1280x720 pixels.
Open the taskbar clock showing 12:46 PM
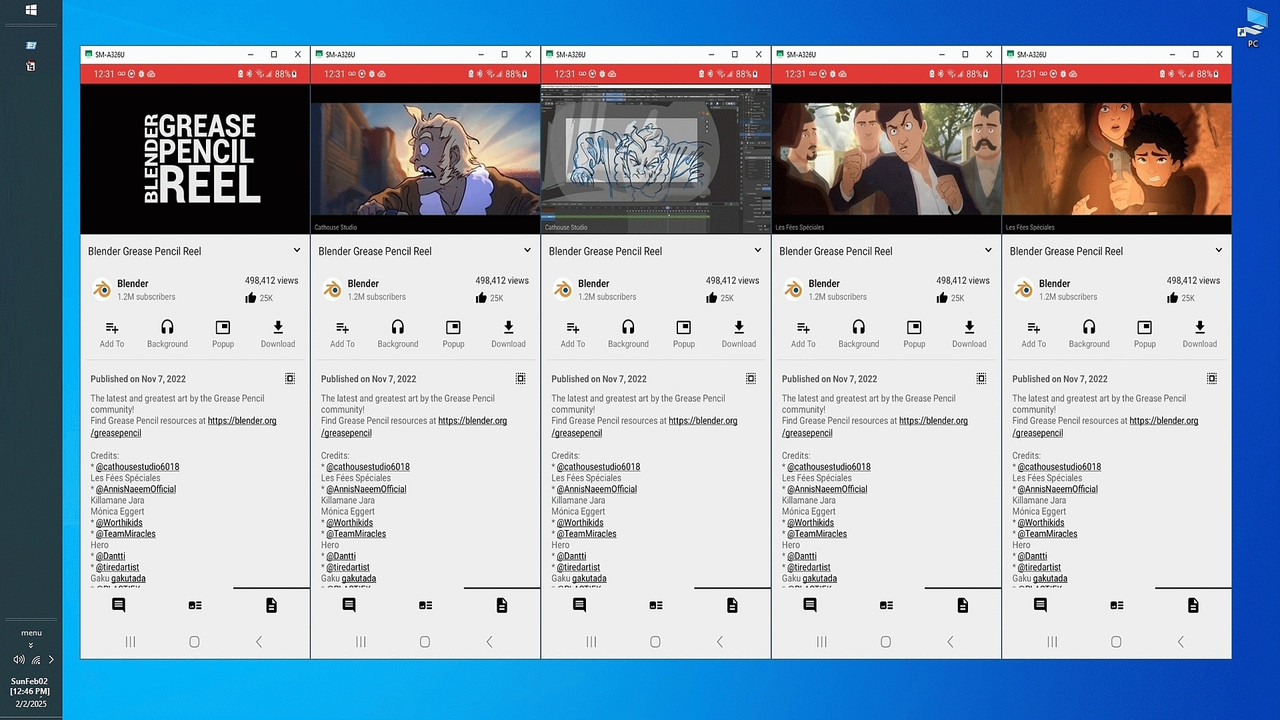point(30,692)
